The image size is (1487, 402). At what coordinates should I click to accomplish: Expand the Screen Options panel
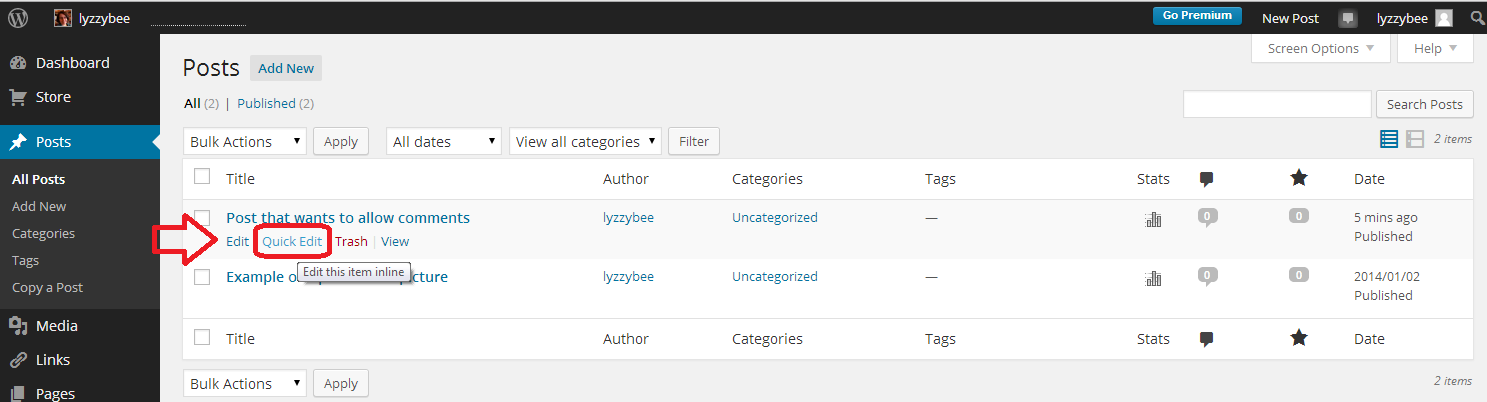tap(1320, 48)
